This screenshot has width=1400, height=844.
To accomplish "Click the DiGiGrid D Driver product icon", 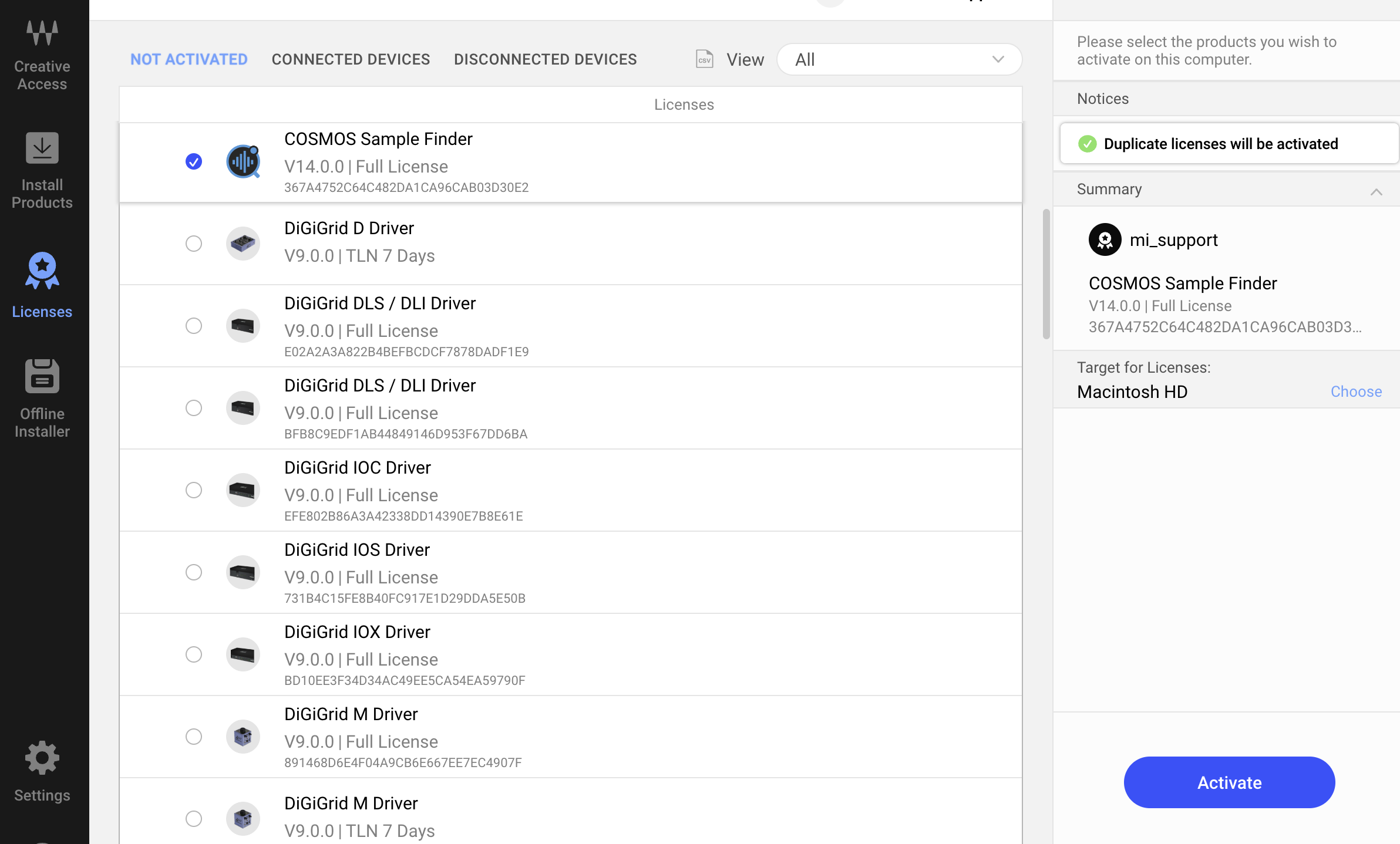I will coord(243,244).
